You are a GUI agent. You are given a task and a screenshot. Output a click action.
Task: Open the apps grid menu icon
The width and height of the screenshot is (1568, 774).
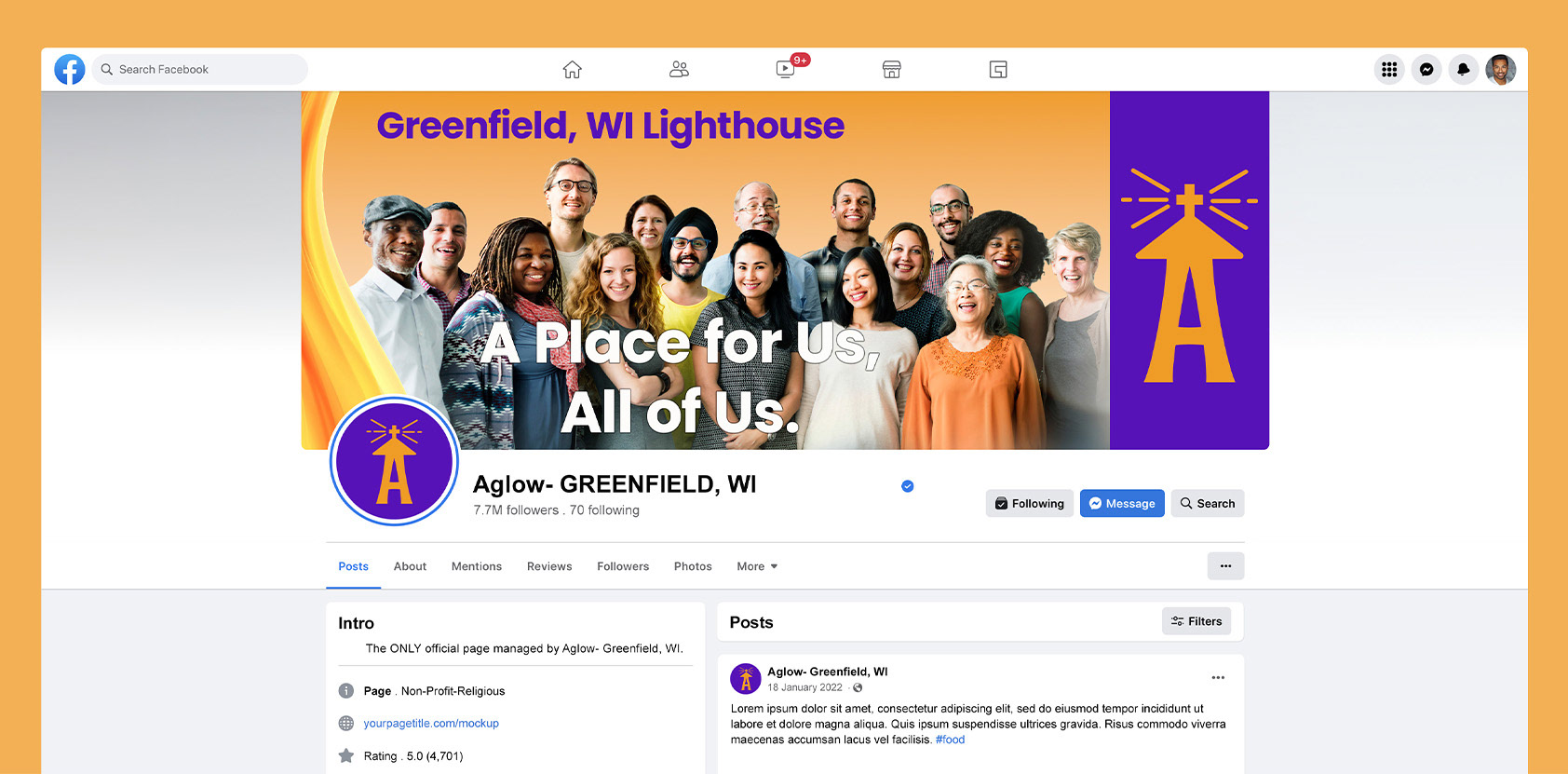click(1389, 69)
